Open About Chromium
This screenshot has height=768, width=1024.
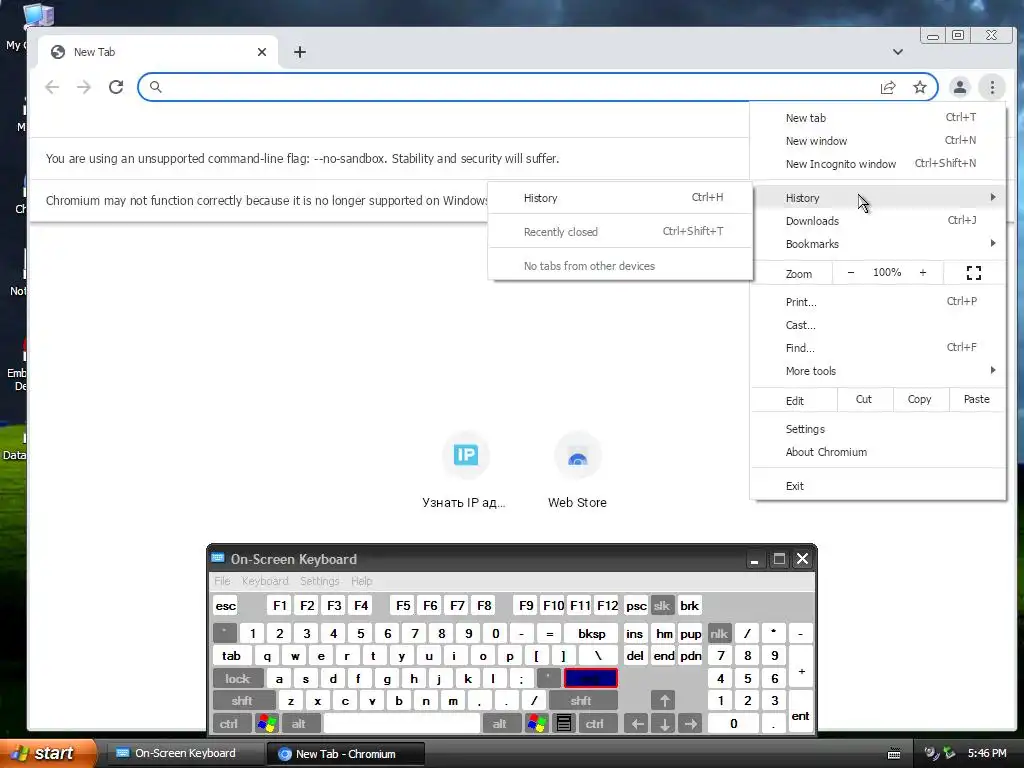tap(878, 452)
